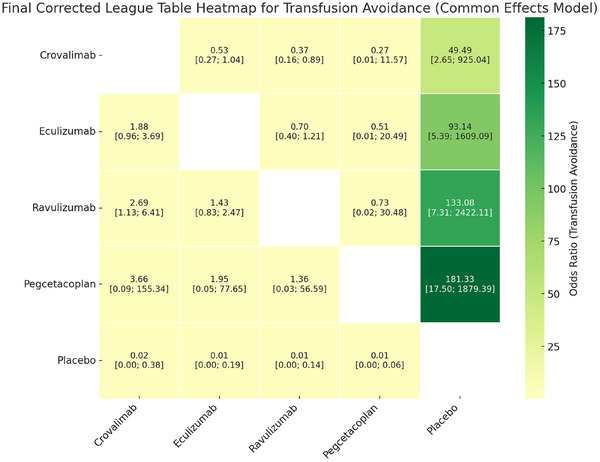
Task: Click the Pegcetacoplan column label at bottom
Action: pos(350,431)
